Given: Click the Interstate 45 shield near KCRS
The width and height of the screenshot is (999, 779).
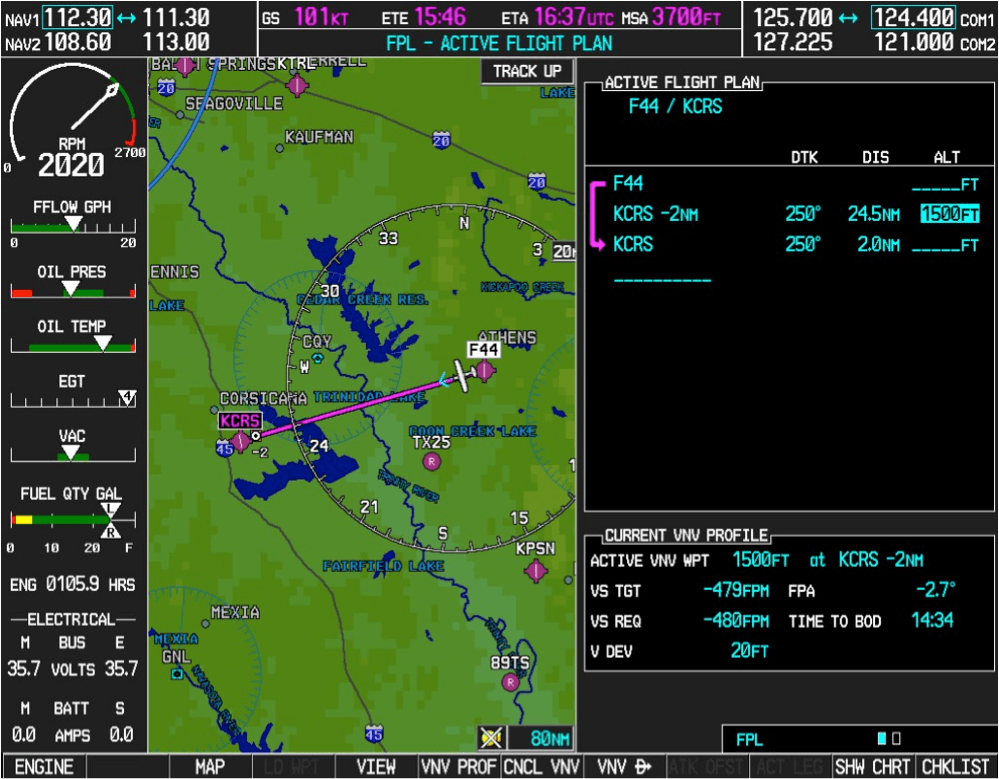Looking at the screenshot, I should point(224,448).
